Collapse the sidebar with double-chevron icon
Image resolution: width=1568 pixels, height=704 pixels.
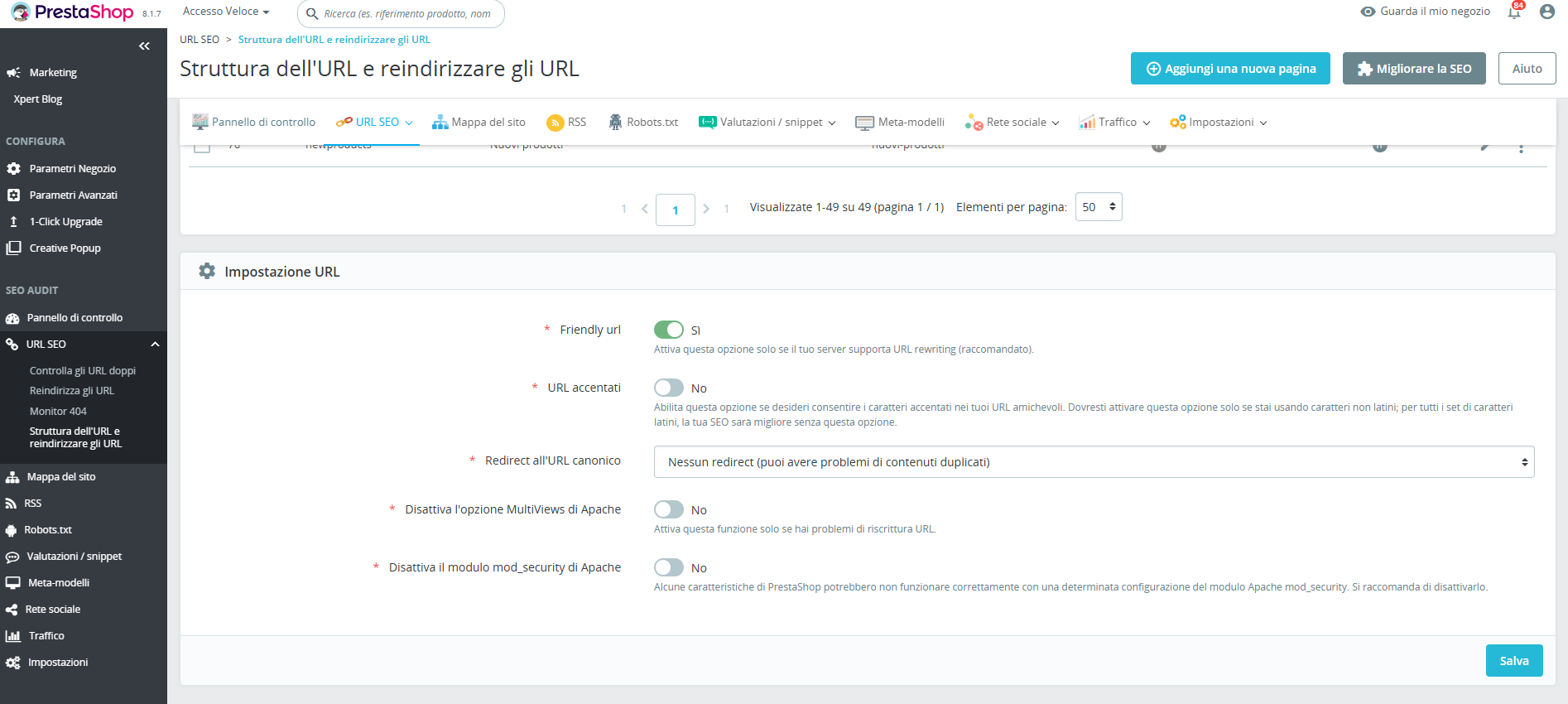(x=144, y=46)
